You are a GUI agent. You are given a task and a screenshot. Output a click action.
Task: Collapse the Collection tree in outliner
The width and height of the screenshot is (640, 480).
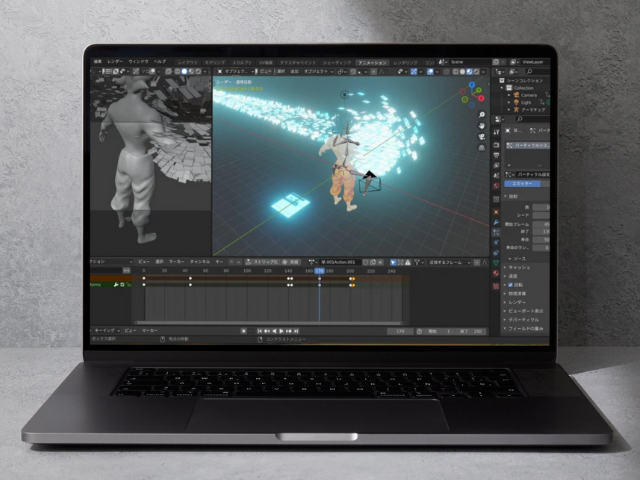(502, 88)
